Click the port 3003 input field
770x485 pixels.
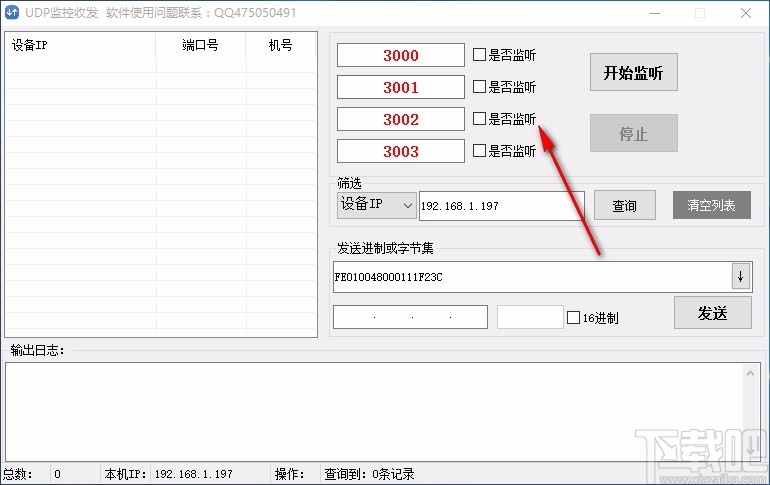click(x=401, y=151)
